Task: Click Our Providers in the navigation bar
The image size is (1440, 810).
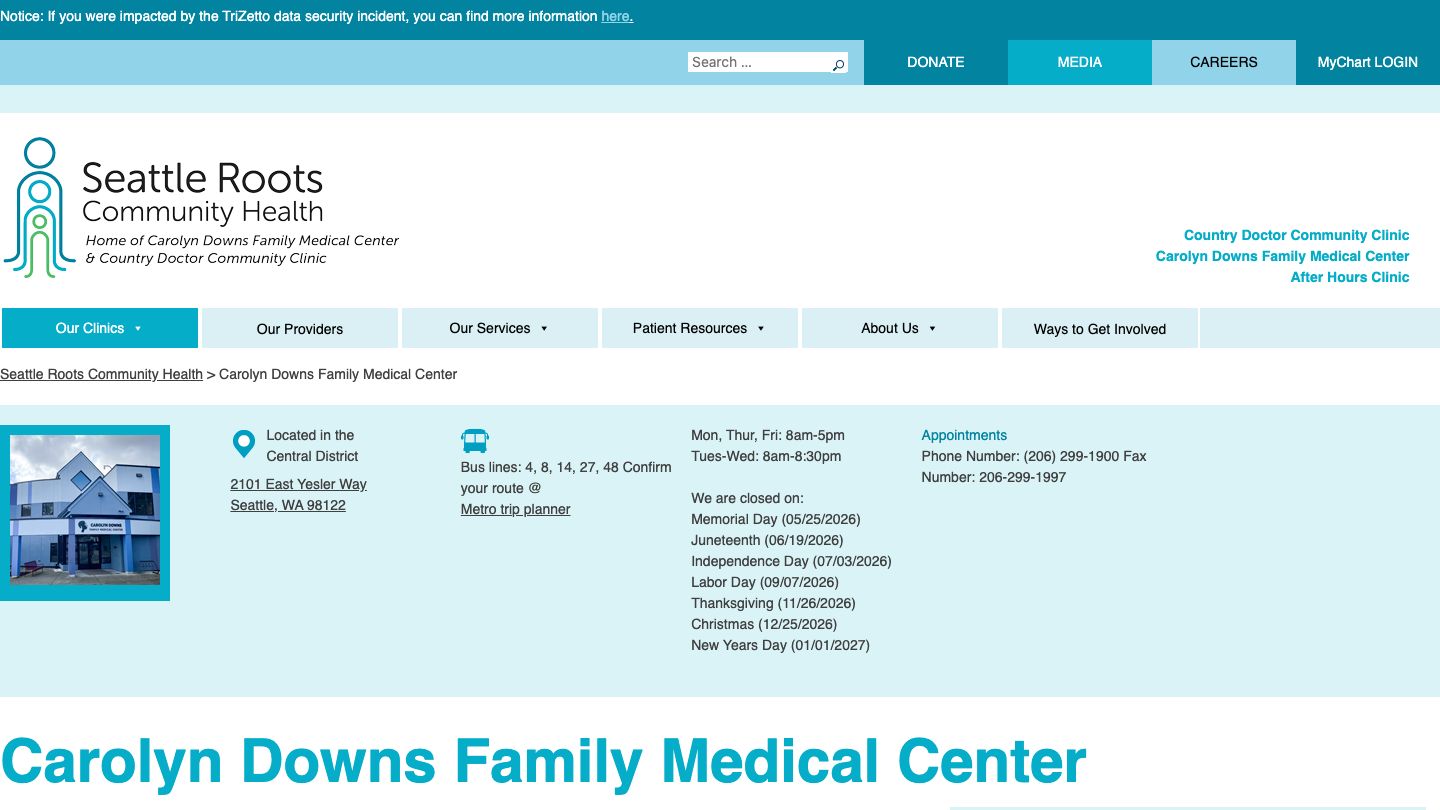Action: click(x=299, y=327)
